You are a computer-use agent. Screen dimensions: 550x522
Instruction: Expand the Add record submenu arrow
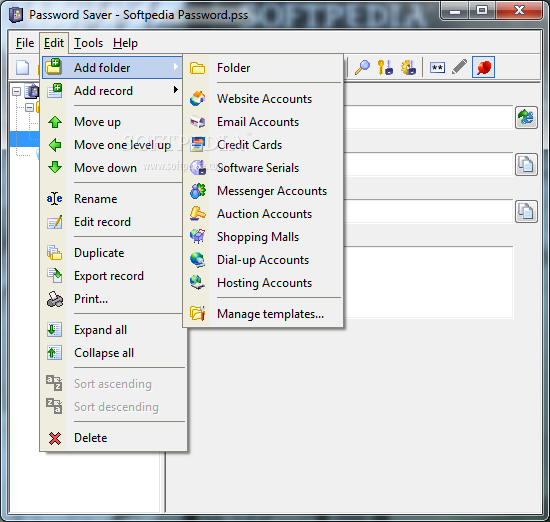pos(176,90)
